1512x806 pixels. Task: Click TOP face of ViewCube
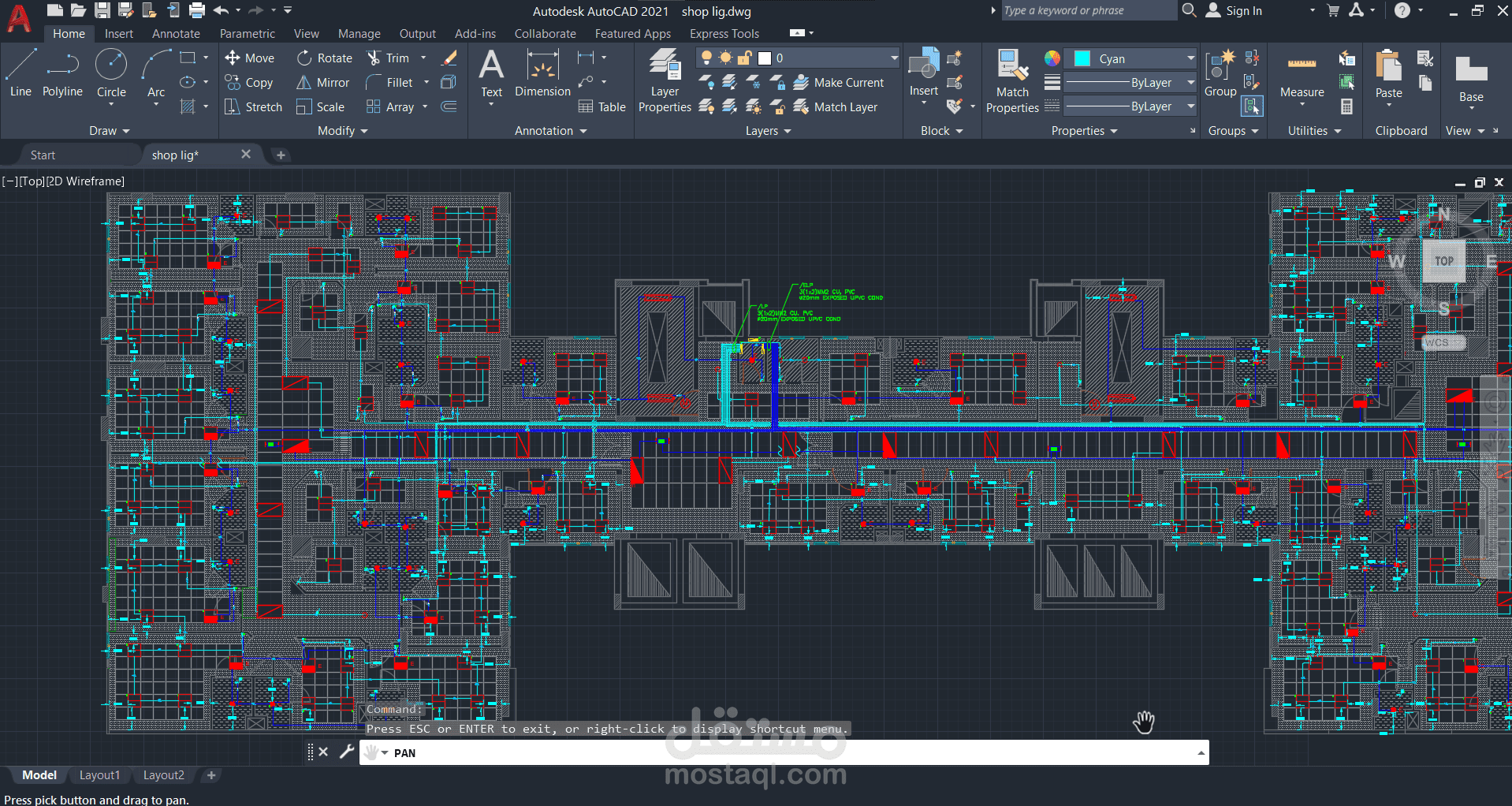[x=1443, y=261]
